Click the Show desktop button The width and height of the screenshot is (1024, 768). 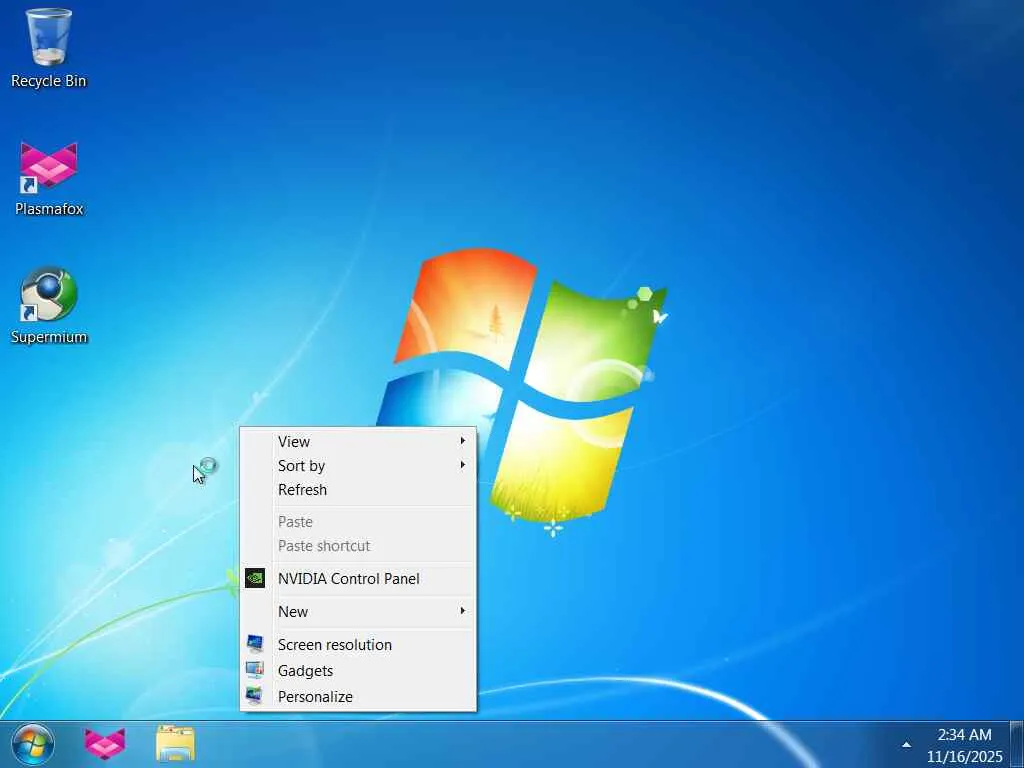point(1017,744)
